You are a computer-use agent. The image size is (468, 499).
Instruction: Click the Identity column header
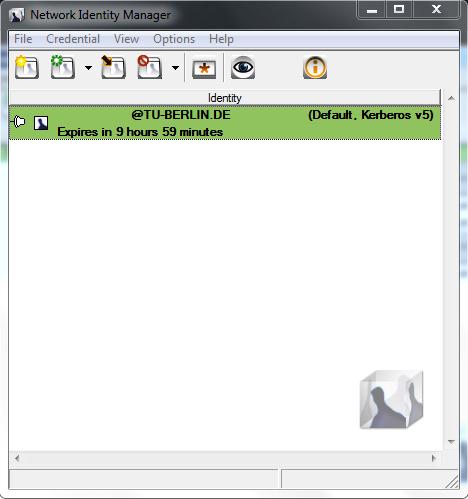click(x=225, y=98)
